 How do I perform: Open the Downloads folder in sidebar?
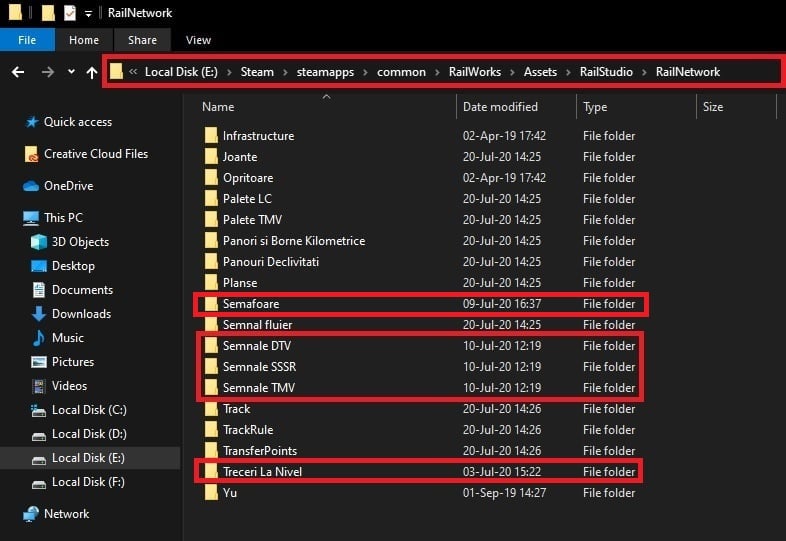[81, 314]
